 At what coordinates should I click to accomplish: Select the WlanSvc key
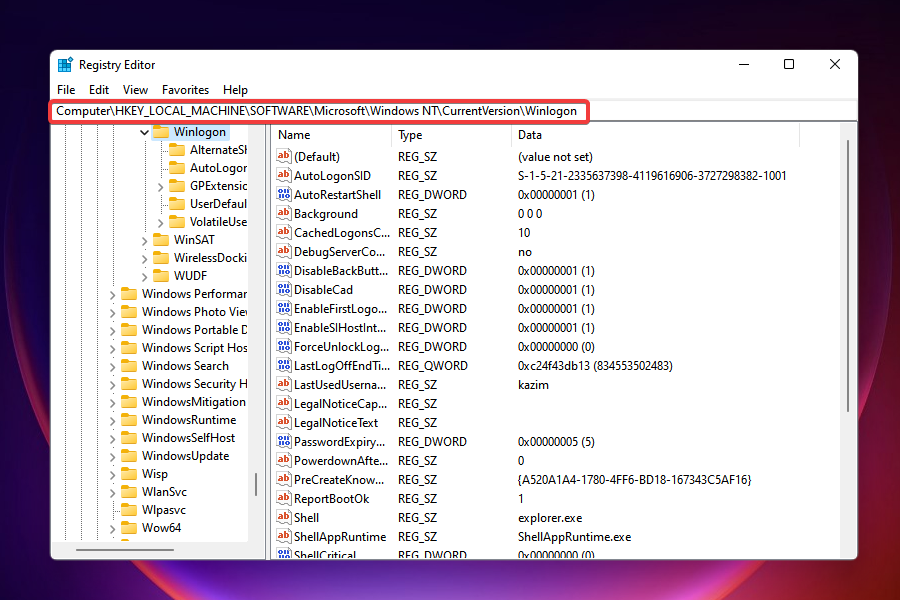[164, 492]
